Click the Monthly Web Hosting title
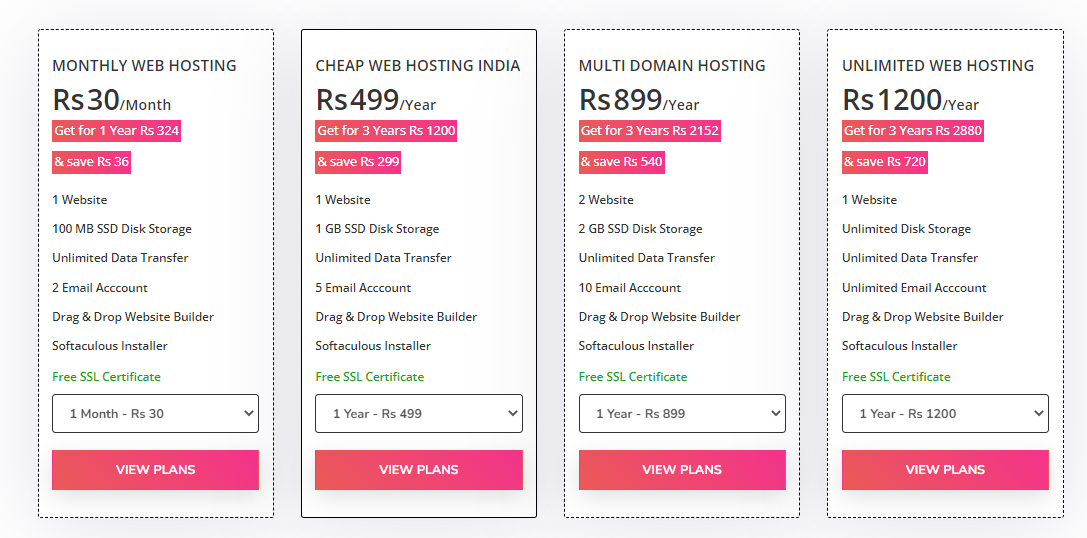Image resolution: width=1087 pixels, height=538 pixels. tap(144, 66)
